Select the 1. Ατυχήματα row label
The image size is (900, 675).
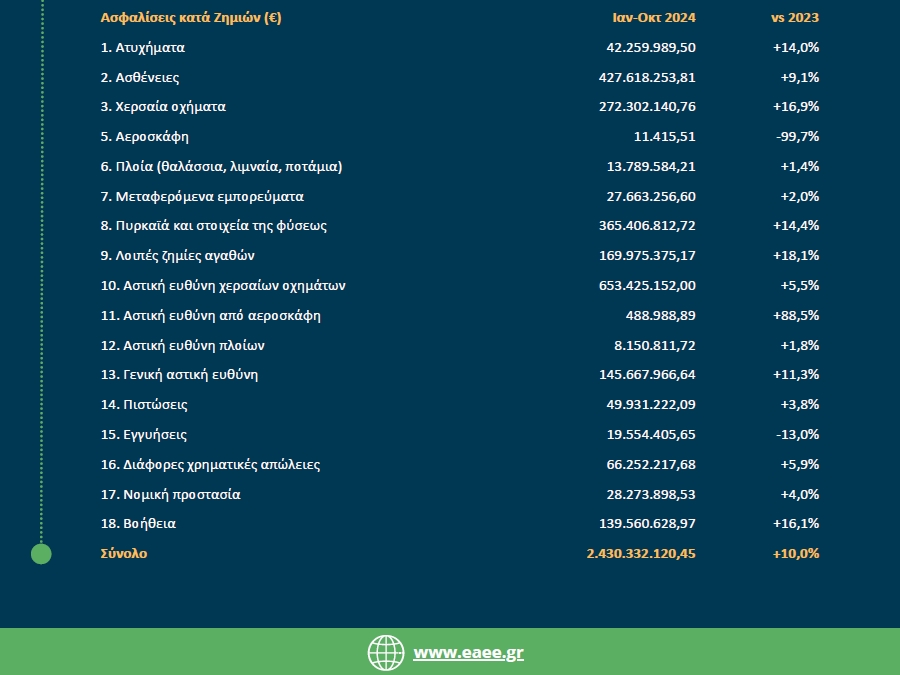(143, 48)
